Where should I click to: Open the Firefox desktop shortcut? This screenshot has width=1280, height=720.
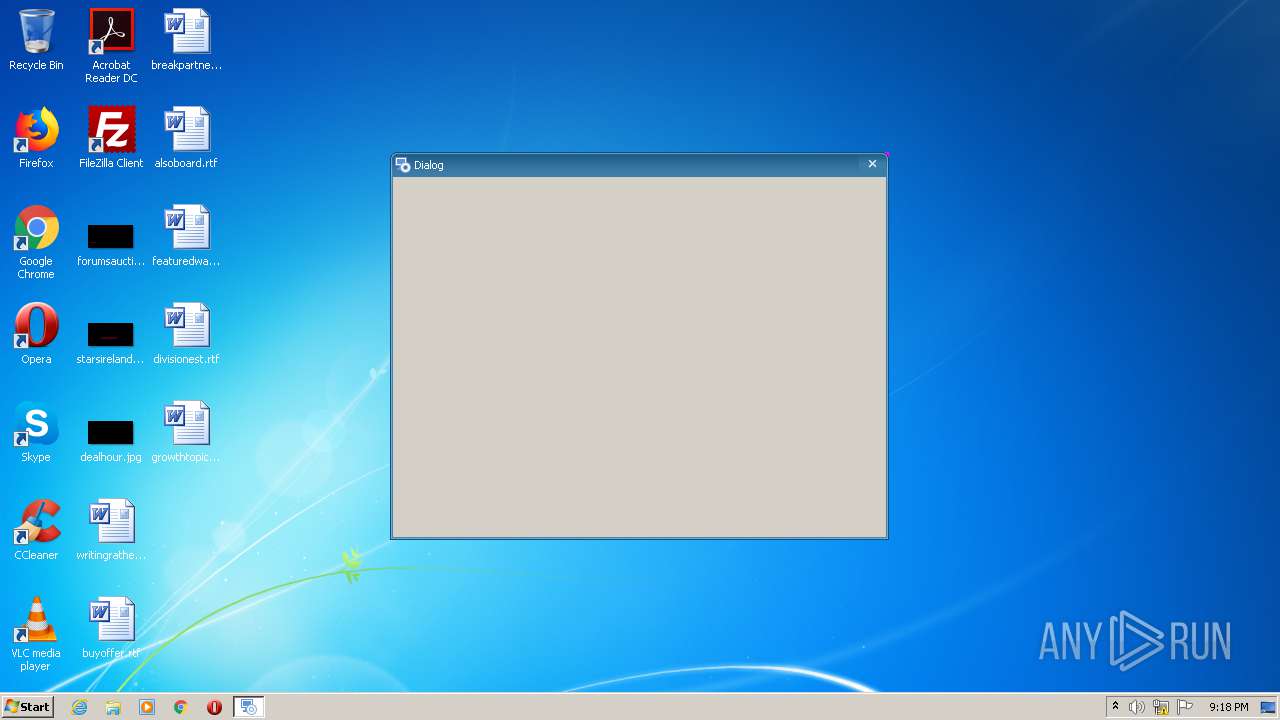tap(36, 138)
